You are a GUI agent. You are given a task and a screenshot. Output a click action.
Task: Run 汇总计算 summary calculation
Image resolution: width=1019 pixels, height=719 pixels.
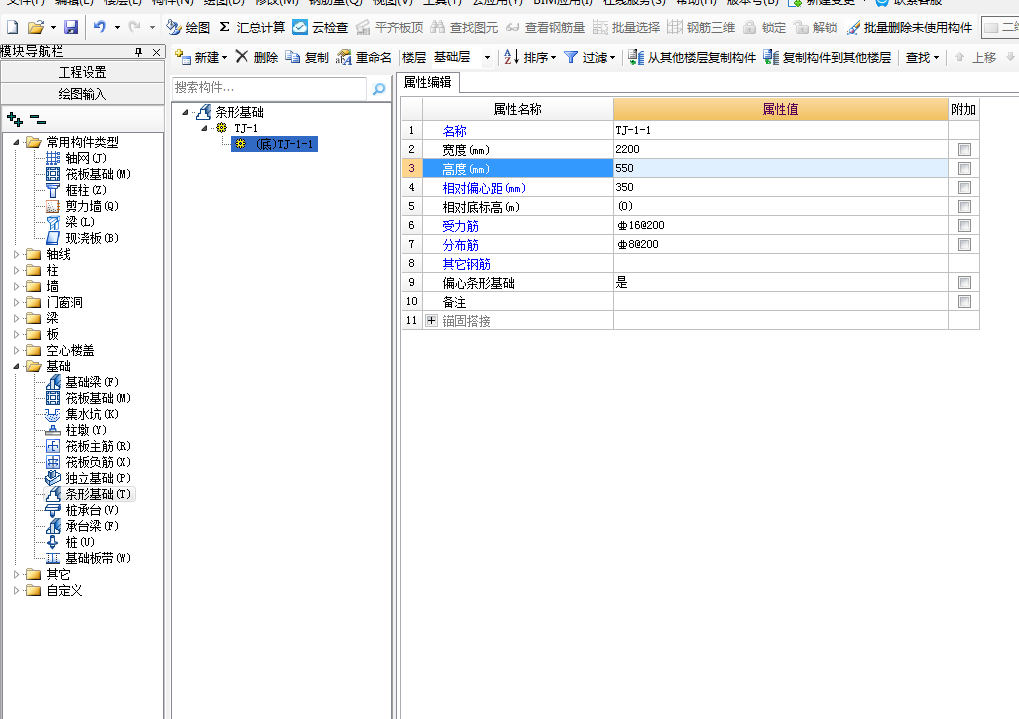click(x=252, y=27)
